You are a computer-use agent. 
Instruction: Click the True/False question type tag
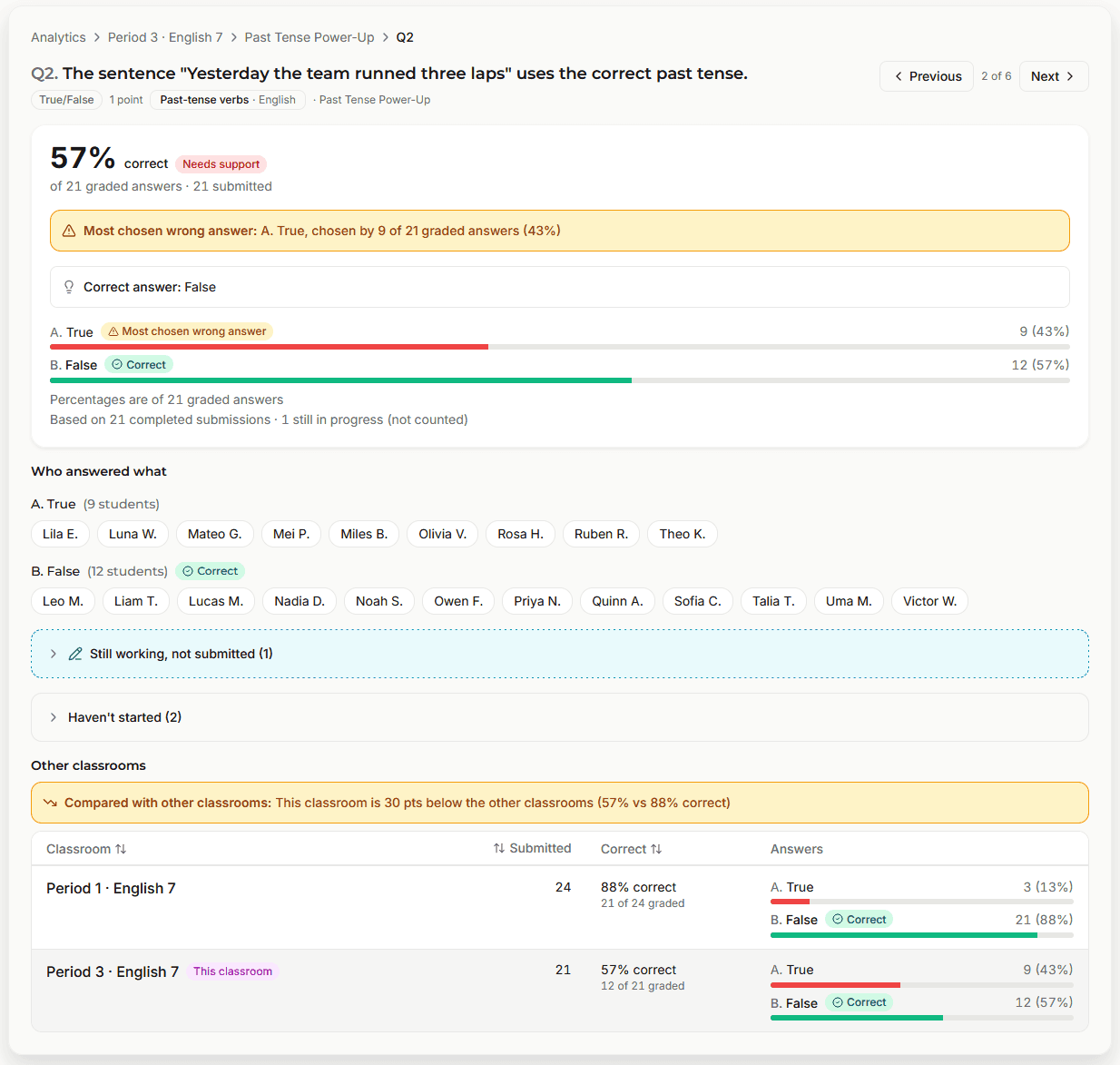pos(66,100)
